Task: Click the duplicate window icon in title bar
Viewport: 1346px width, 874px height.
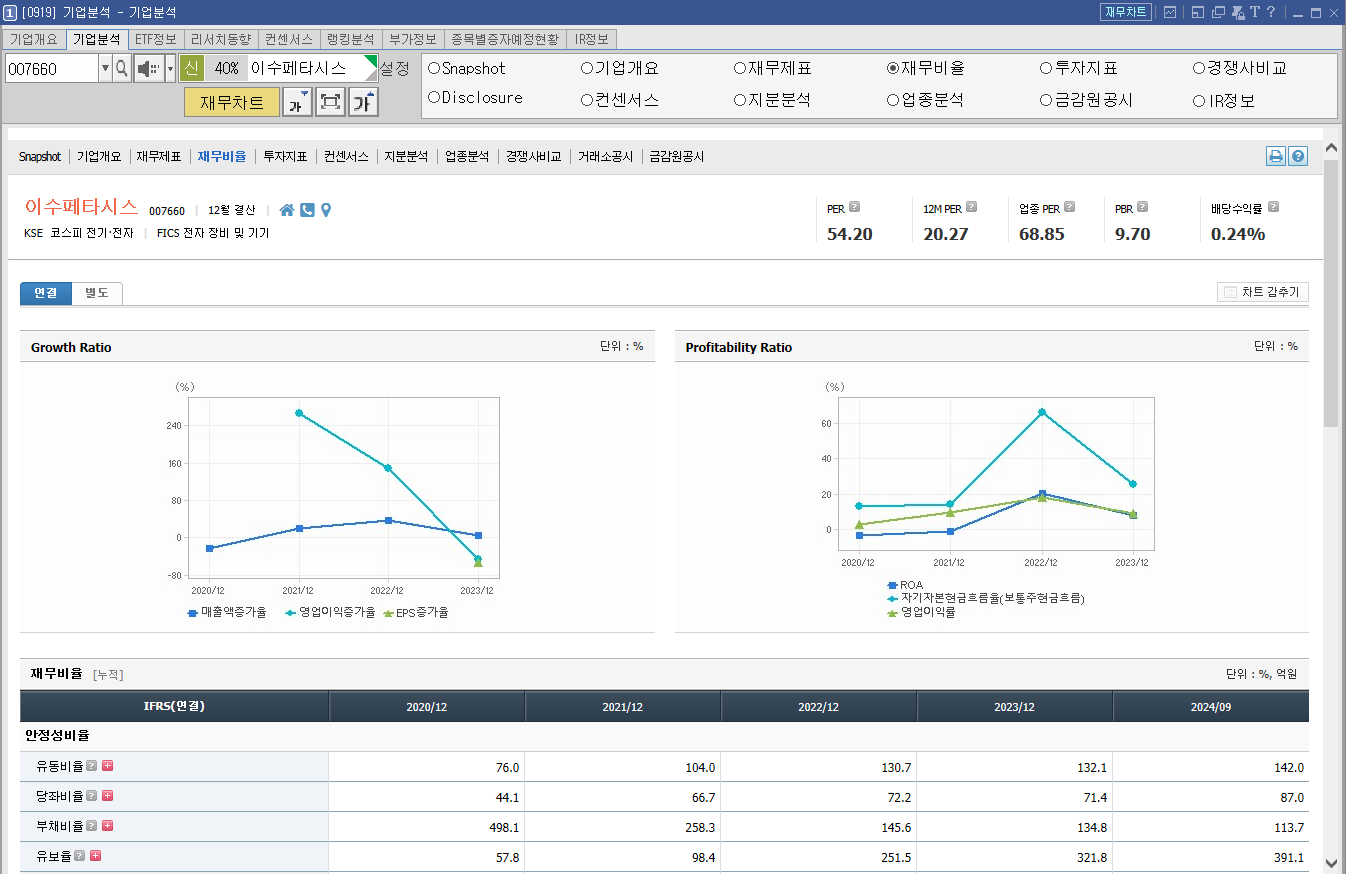Action: click(1217, 12)
